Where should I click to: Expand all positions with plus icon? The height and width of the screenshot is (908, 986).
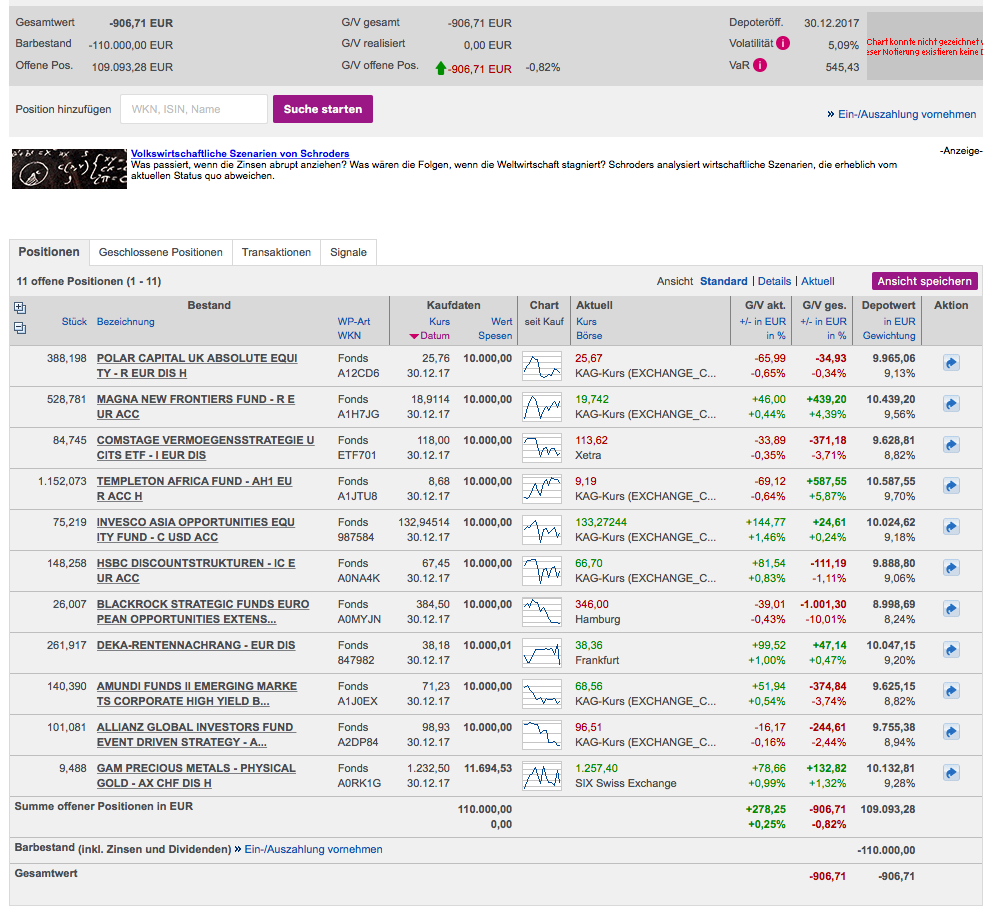pos(19,307)
